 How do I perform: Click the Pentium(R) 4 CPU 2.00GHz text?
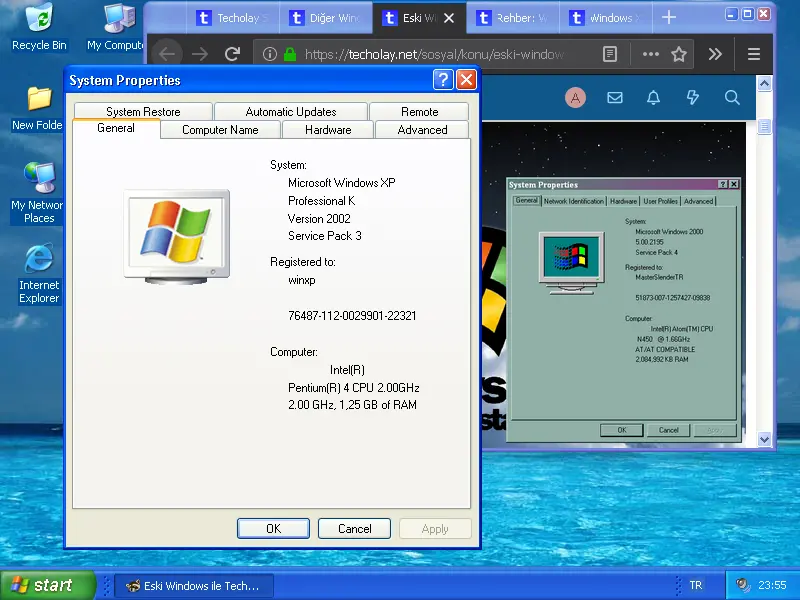pos(354,388)
